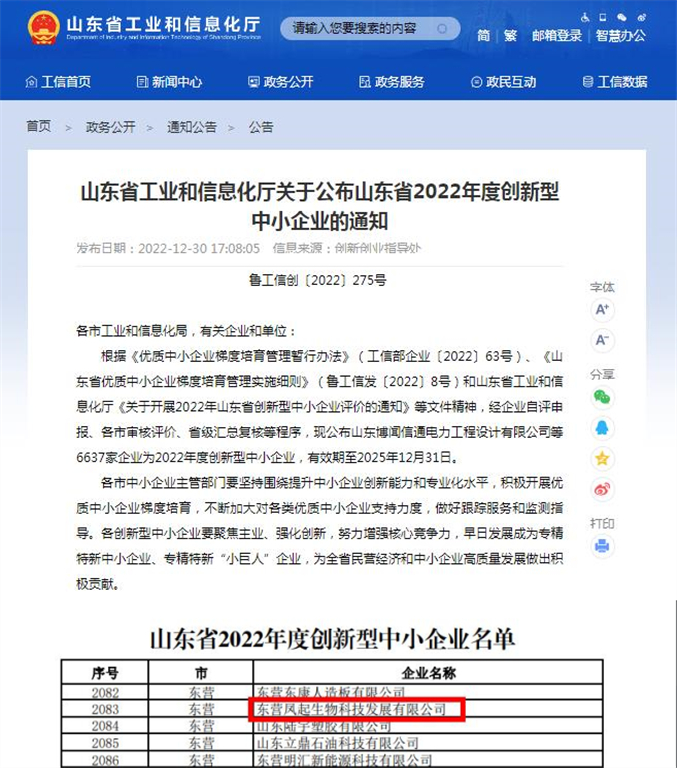
Task: Share to Qzone using star icon
Action: pyautogui.click(x=602, y=459)
